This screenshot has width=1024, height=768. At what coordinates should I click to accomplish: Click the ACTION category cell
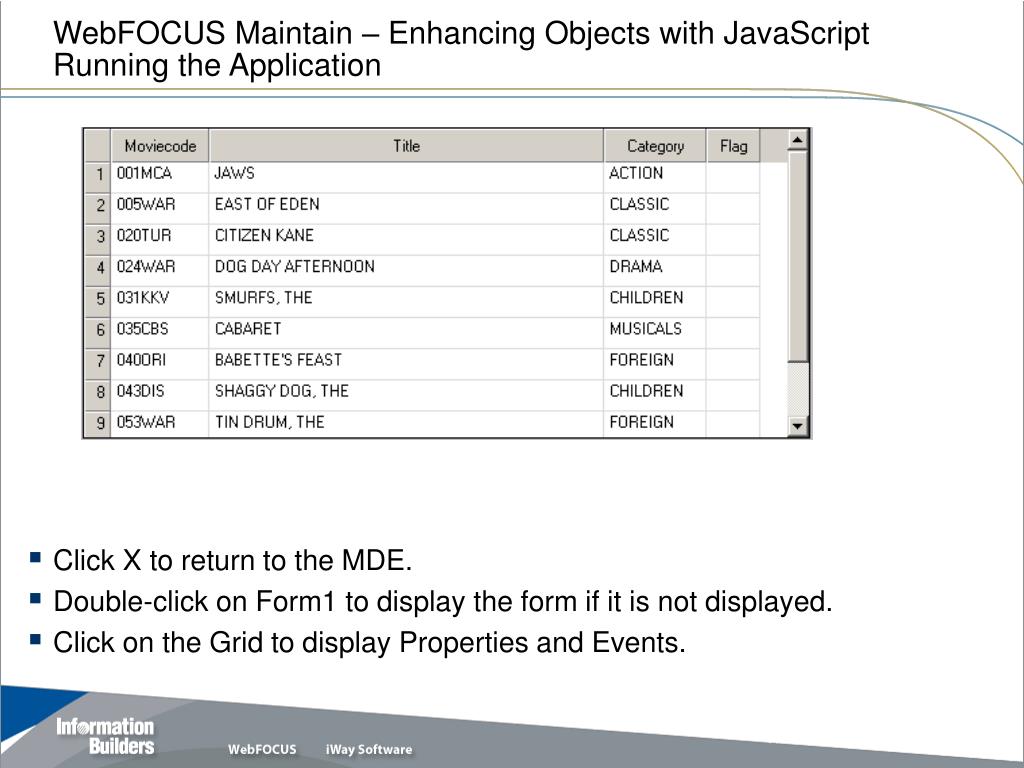click(x=655, y=177)
